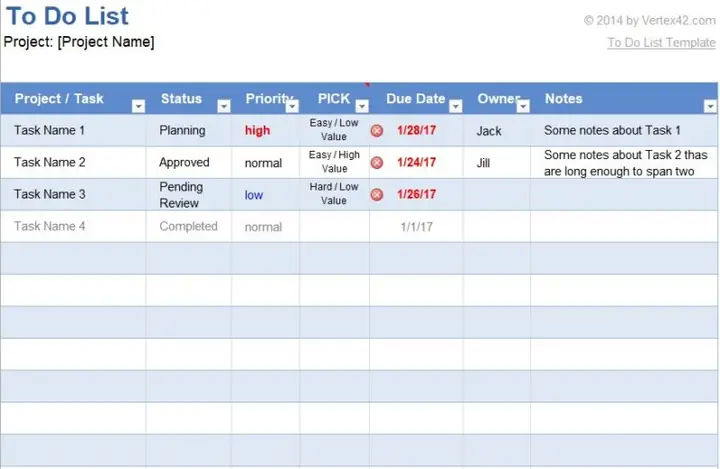Viewport: 720px width, 469px height.
Task: Click the red comment indicator on PICK header
Action: [367, 85]
